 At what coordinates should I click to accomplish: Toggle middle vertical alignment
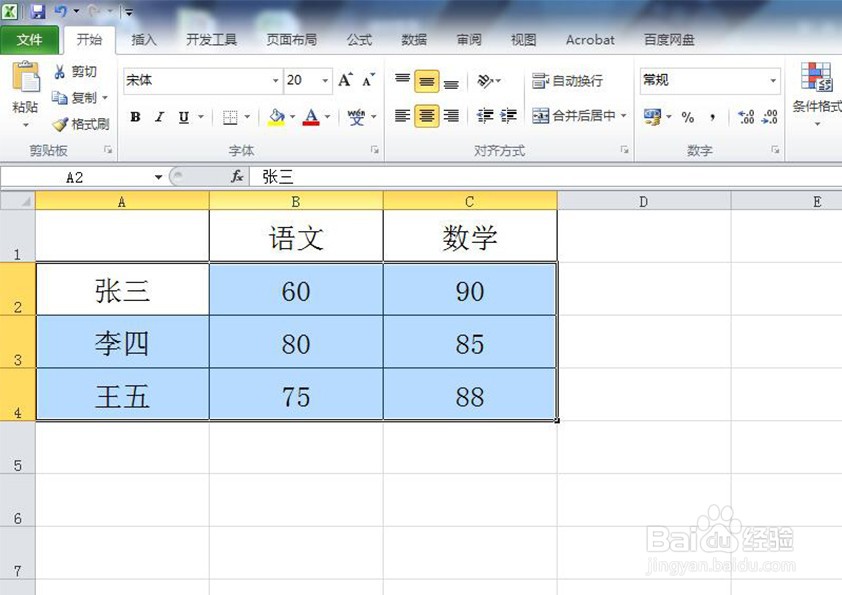(x=427, y=81)
